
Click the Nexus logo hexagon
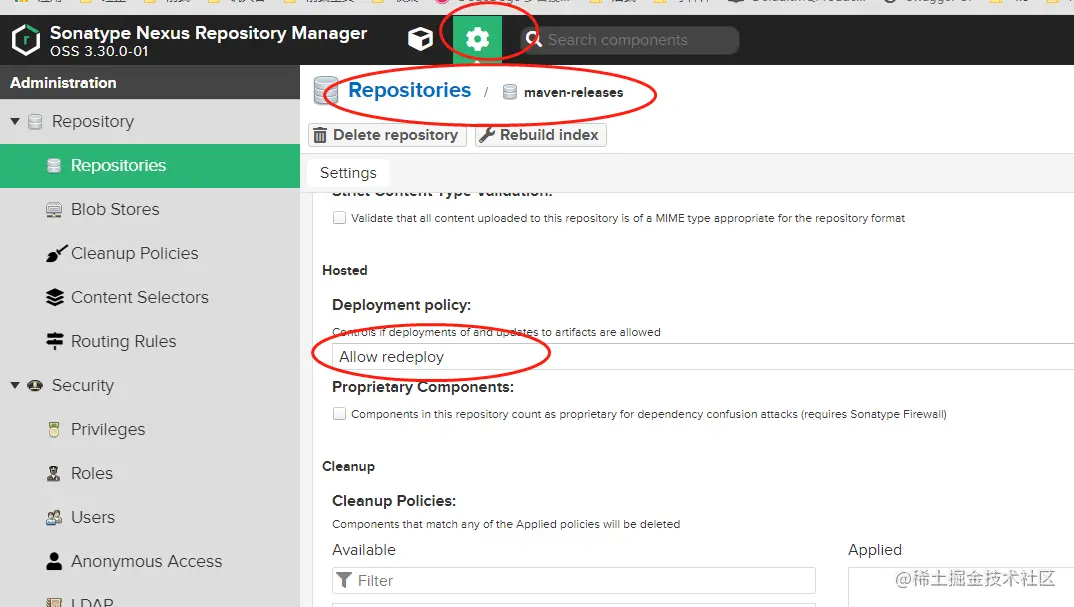[x=26, y=40]
